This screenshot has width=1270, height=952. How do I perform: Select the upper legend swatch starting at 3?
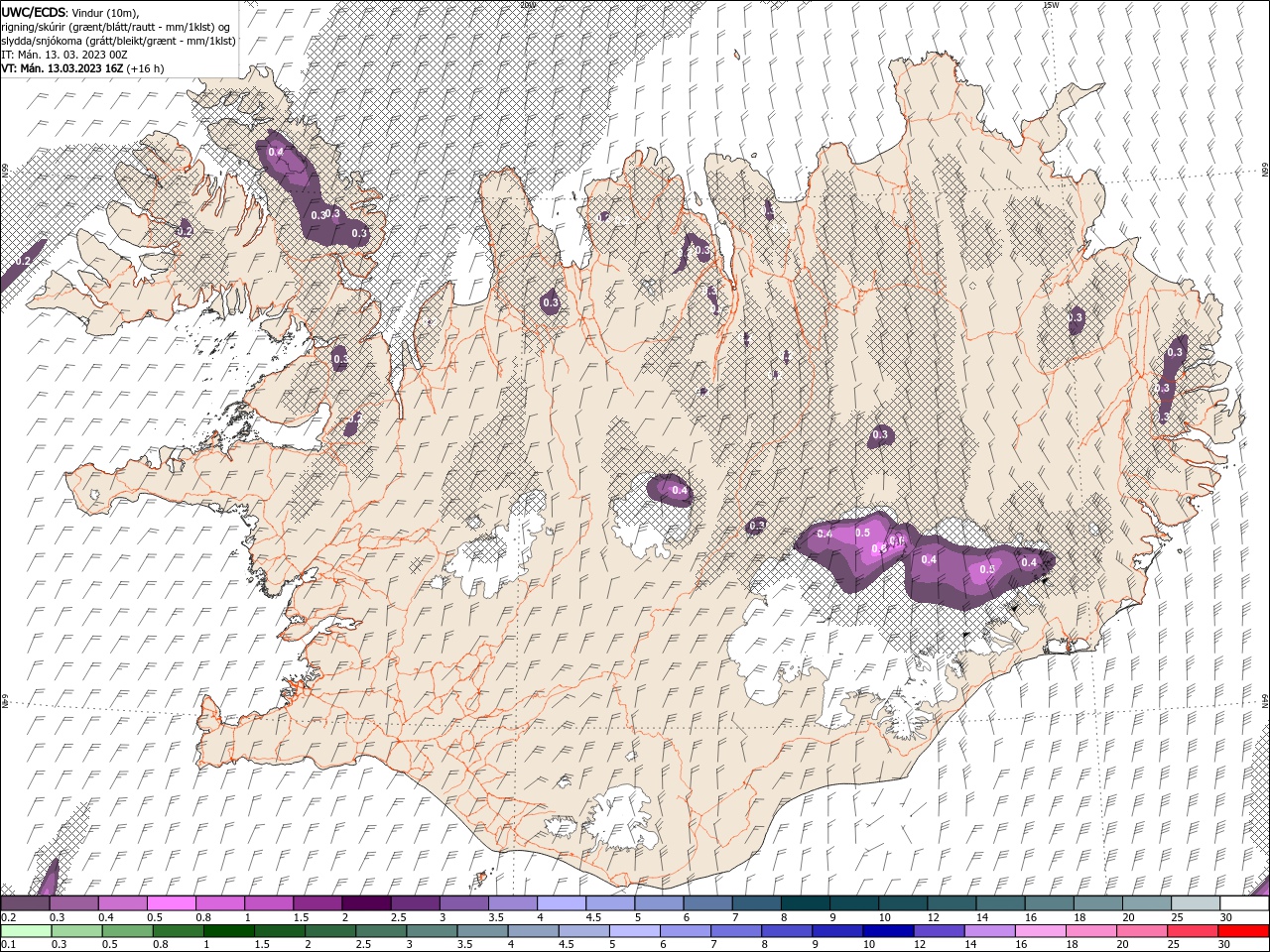[x=462, y=903]
